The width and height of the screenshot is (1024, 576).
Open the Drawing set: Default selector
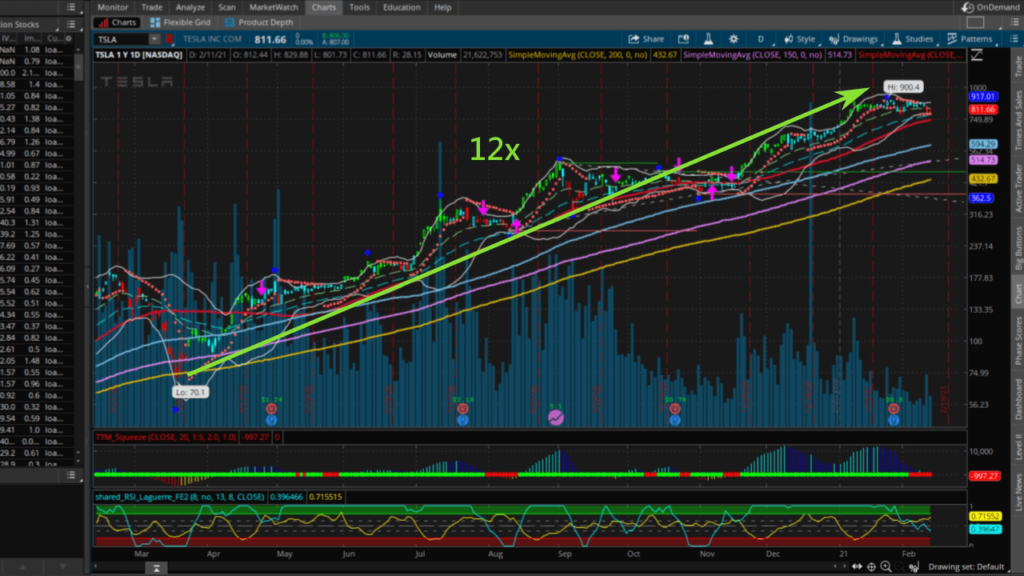966,567
